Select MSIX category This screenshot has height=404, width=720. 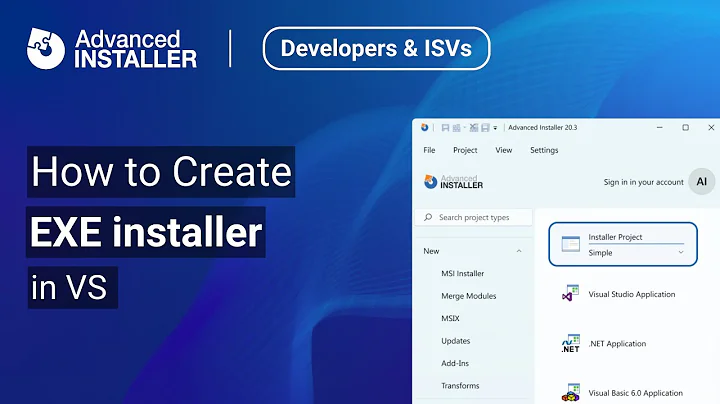click(450, 318)
